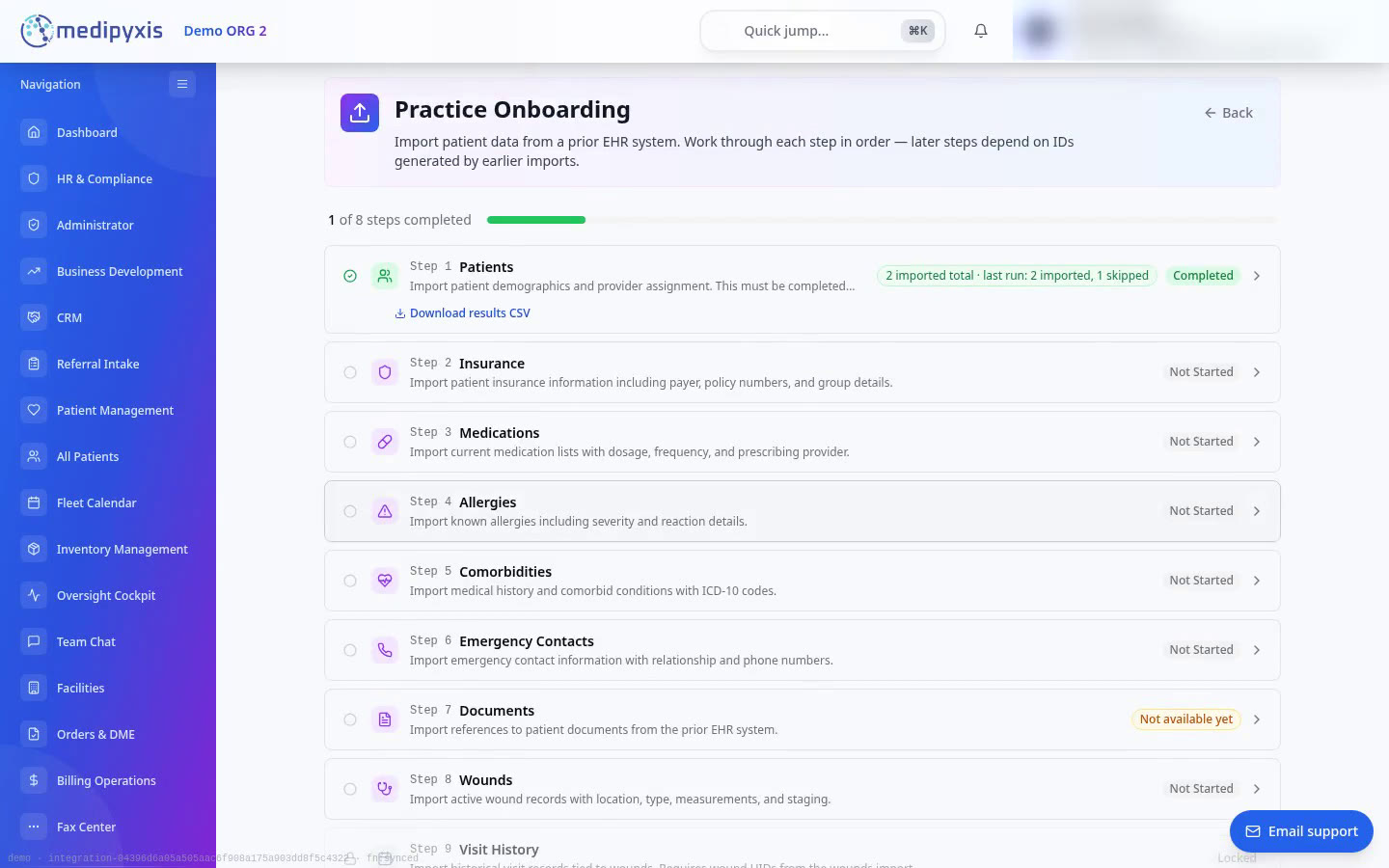Click the completed check circle for Patients

point(350,276)
